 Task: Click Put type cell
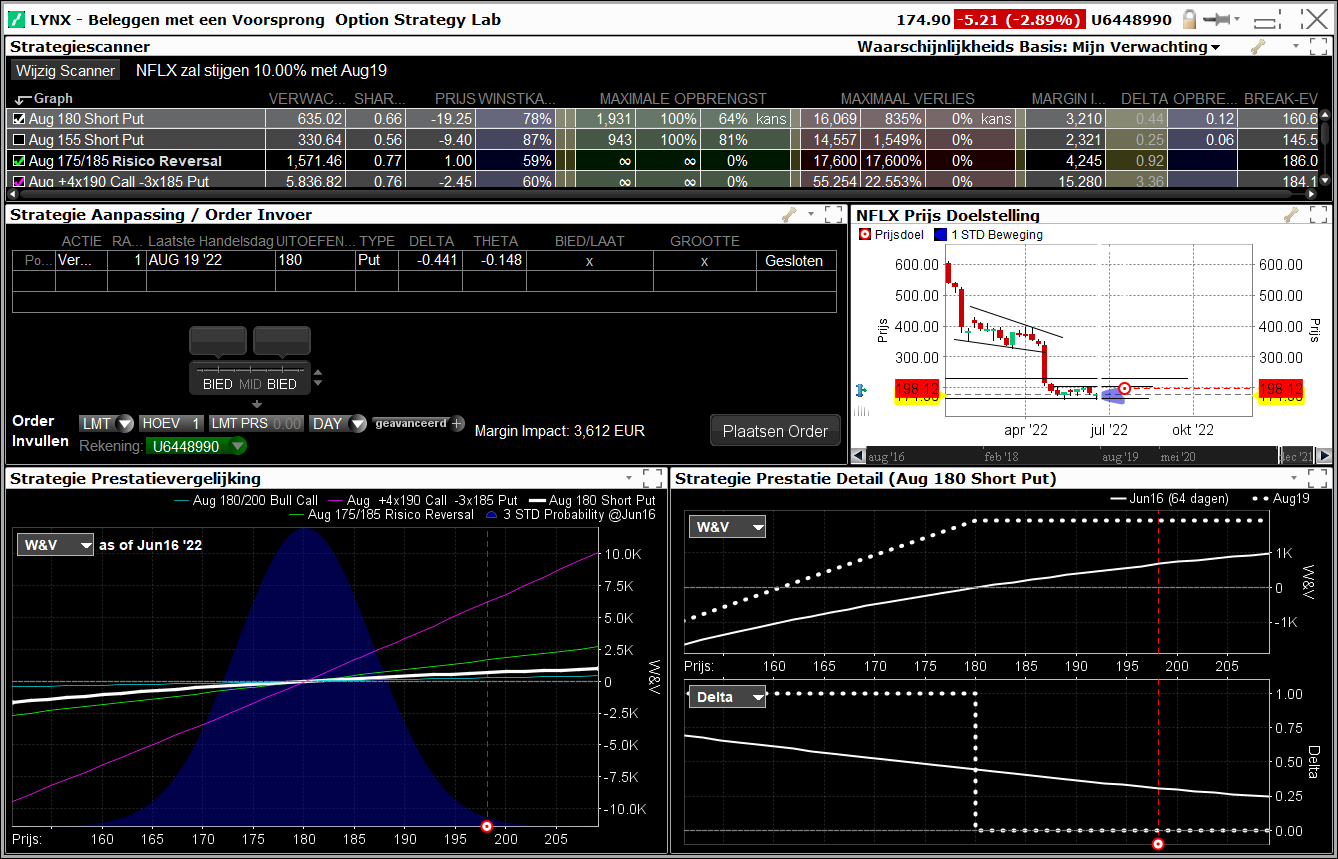tap(377, 260)
